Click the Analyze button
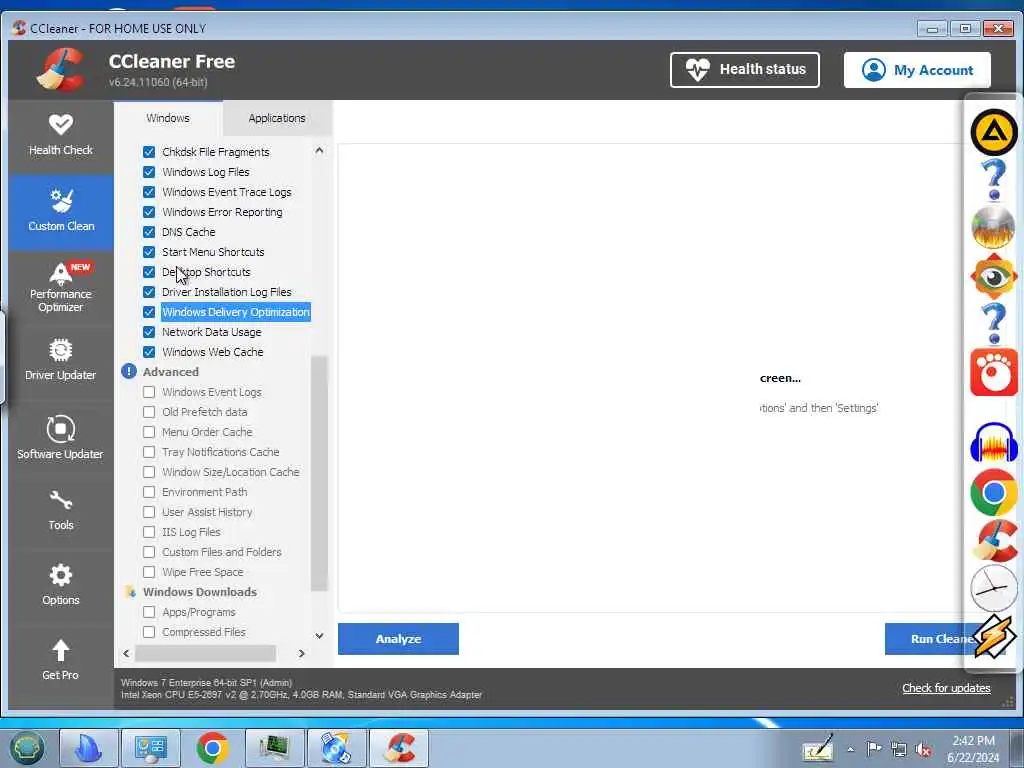Image resolution: width=1024 pixels, height=768 pixels. pyautogui.click(x=398, y=639)
